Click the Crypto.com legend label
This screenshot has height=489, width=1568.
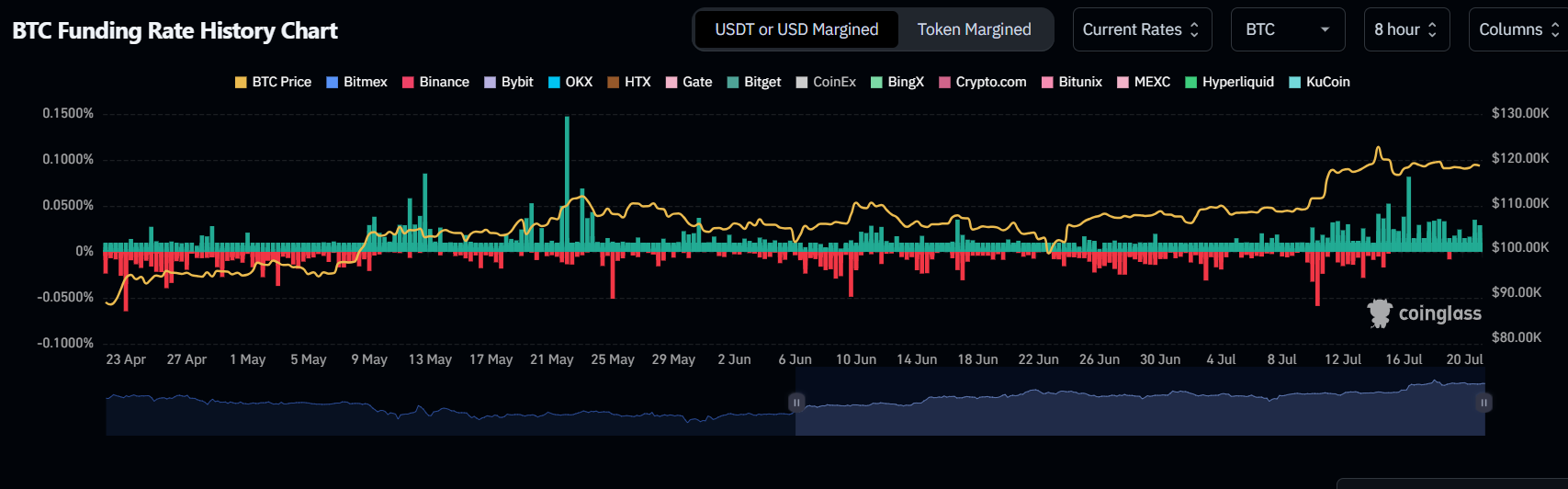click(991, 82)
